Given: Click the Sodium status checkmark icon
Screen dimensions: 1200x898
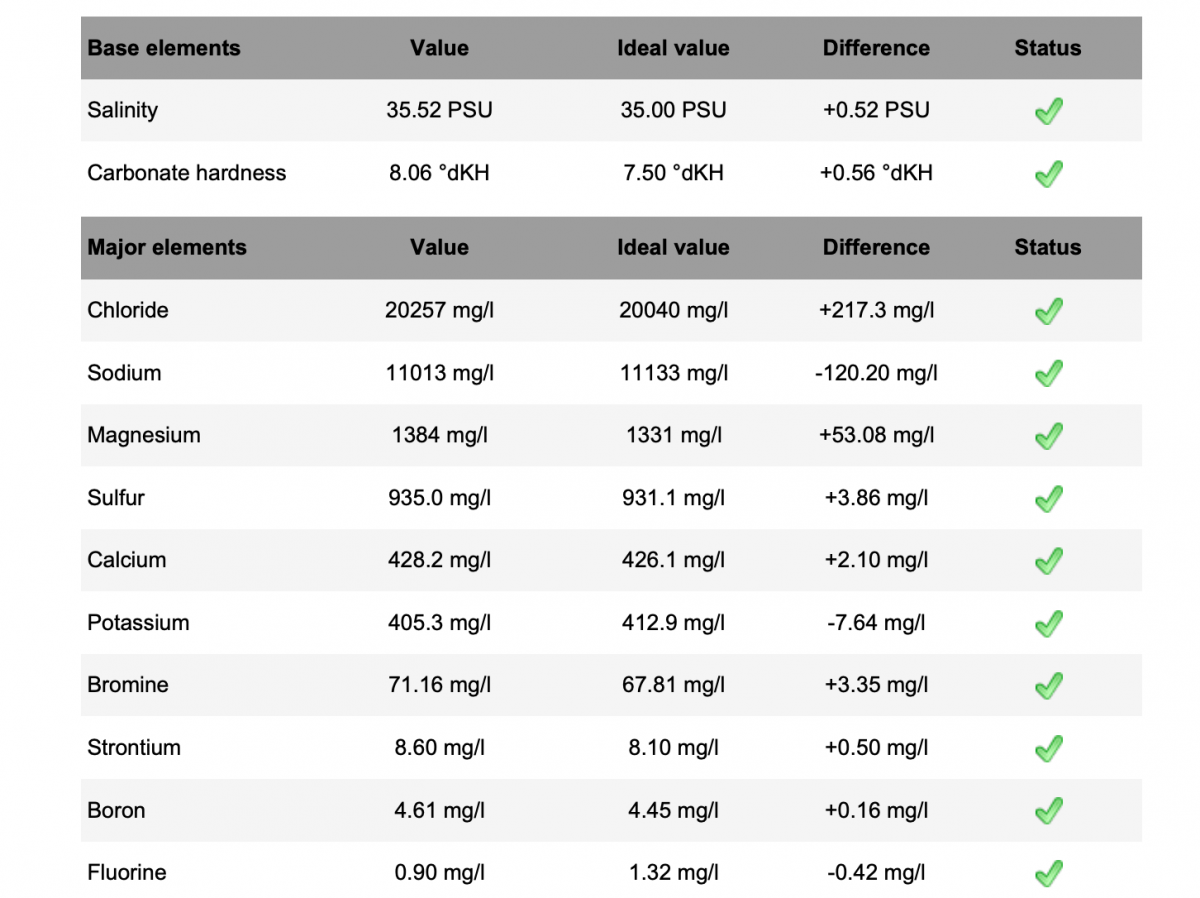Looking at the screenshot, I should [x=1048, y=374].
